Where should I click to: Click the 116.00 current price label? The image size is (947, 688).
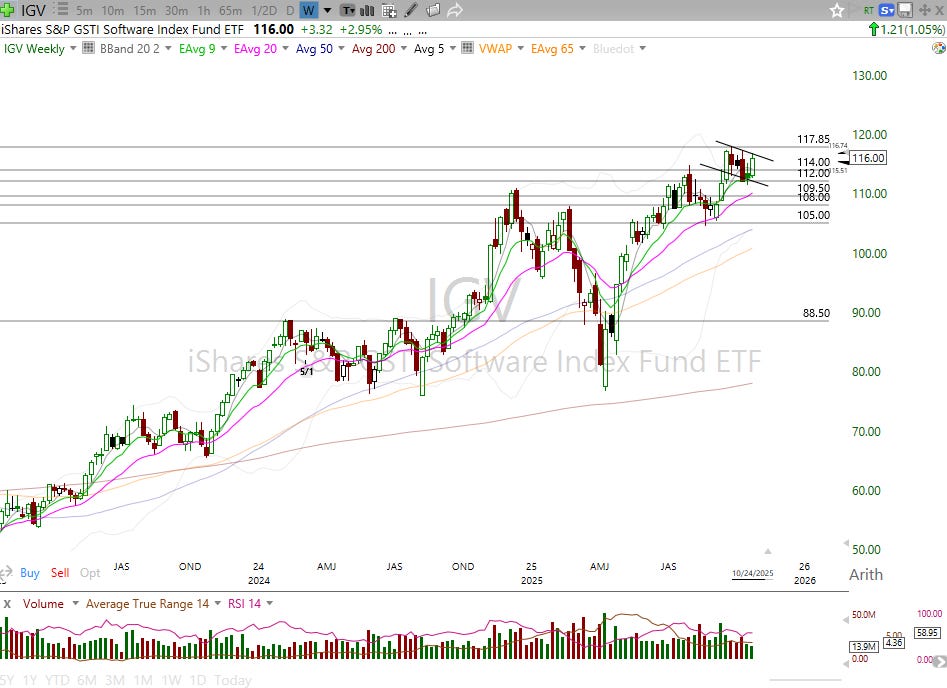[x=868, y=158]
